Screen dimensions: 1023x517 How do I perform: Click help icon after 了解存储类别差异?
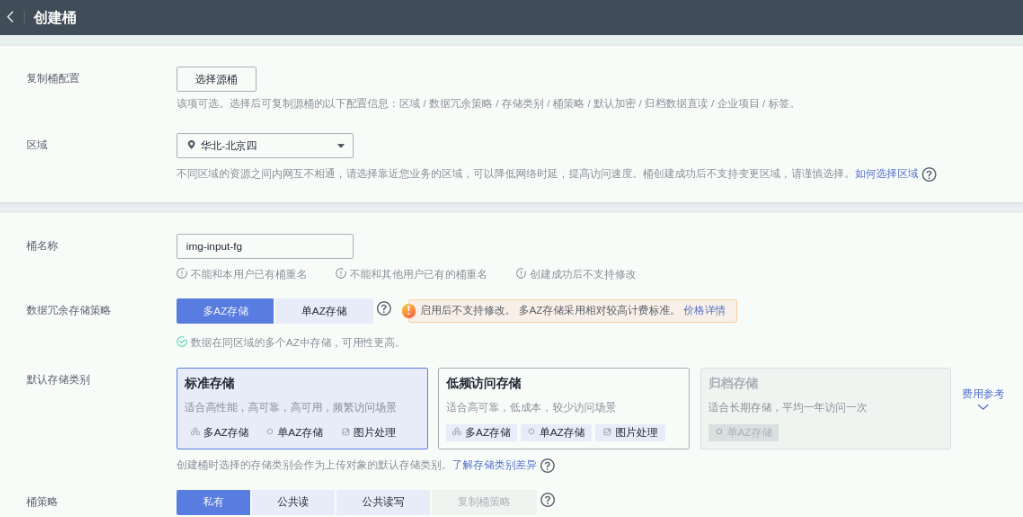(x=547, y=465)
